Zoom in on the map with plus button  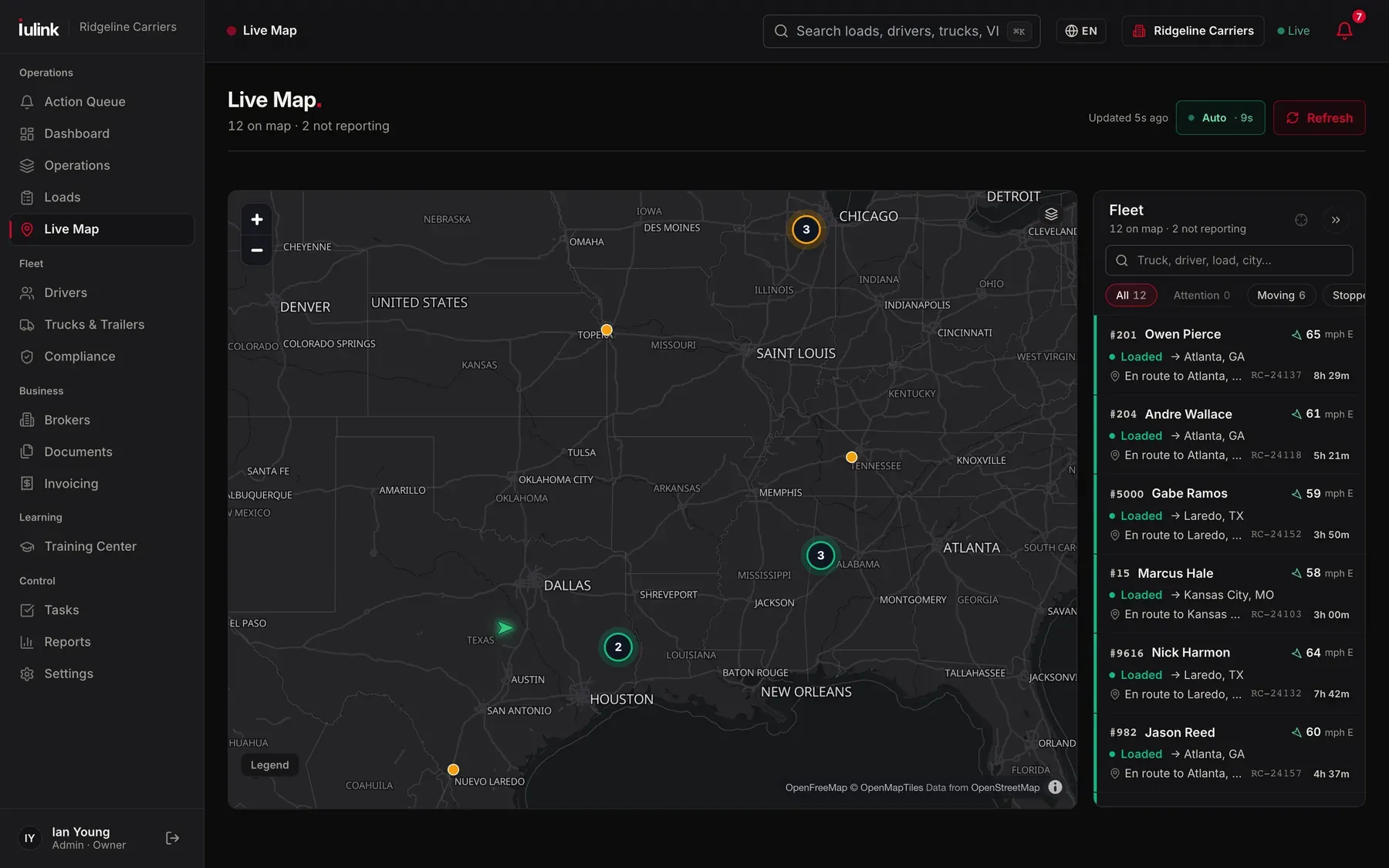[257, 219]
